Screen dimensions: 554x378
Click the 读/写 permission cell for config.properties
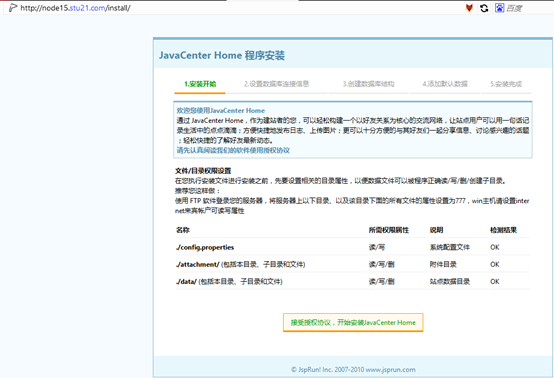click(x=377, y=247)
